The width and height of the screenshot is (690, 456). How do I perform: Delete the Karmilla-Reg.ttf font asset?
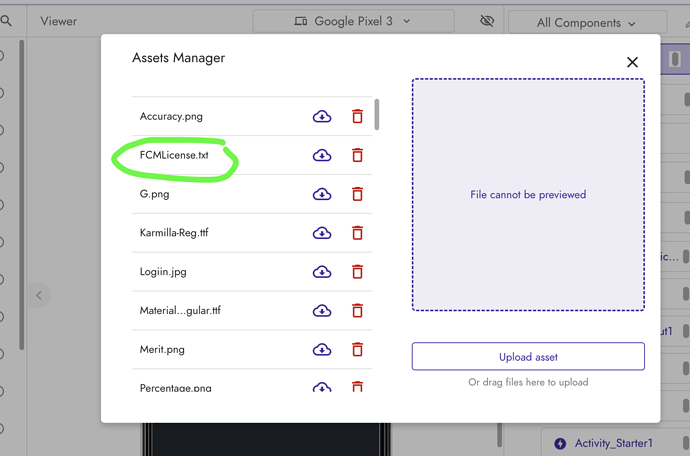coord(357,232)
